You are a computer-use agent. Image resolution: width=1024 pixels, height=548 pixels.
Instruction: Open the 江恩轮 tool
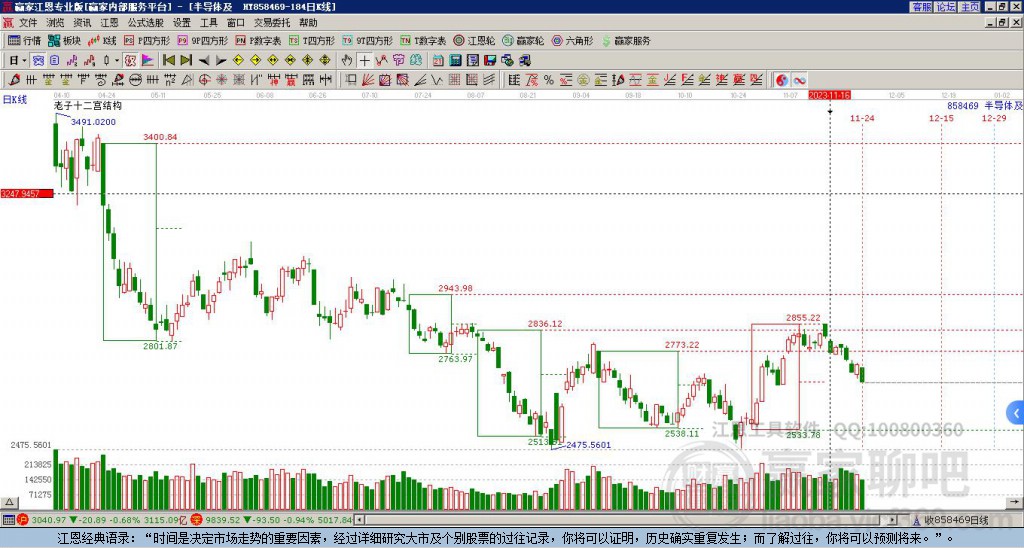coord(474,40)
